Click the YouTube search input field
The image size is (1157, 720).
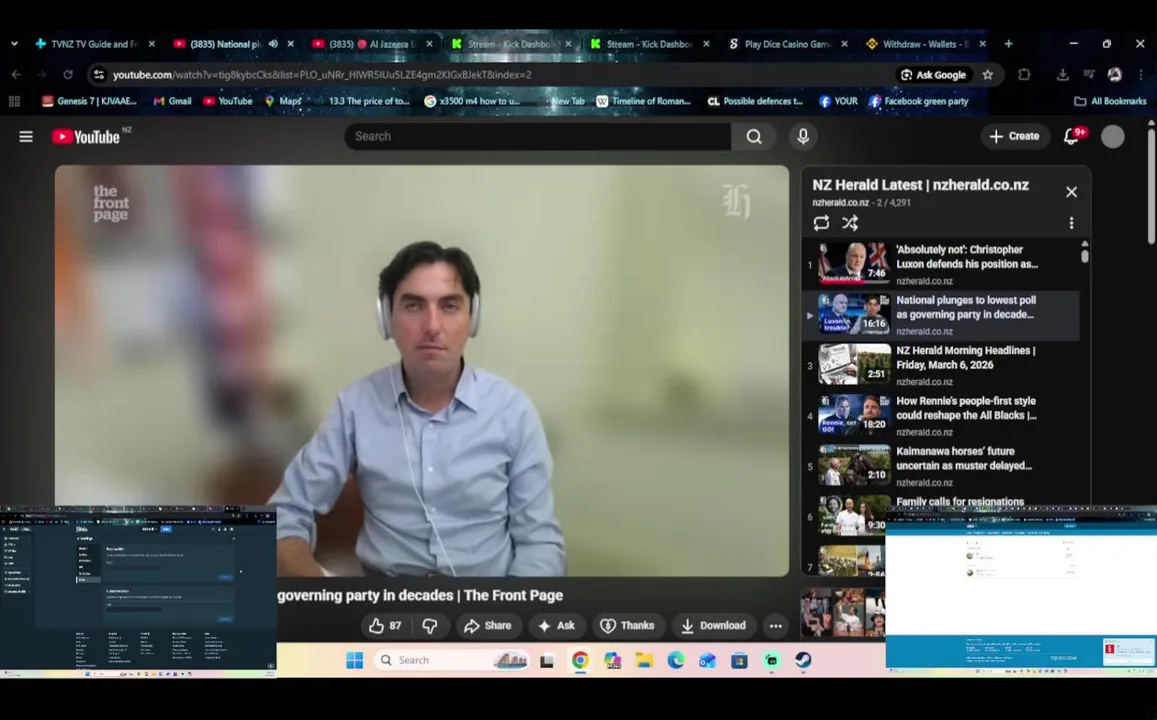coord(538,136)
